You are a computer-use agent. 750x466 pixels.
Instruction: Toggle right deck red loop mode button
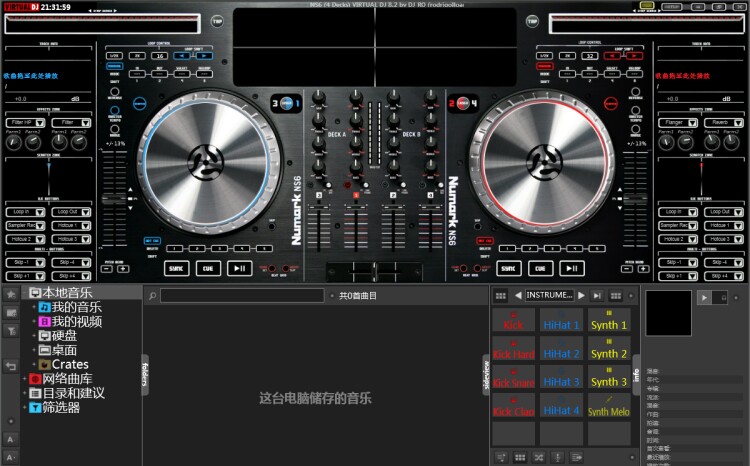tap(544, 66)
